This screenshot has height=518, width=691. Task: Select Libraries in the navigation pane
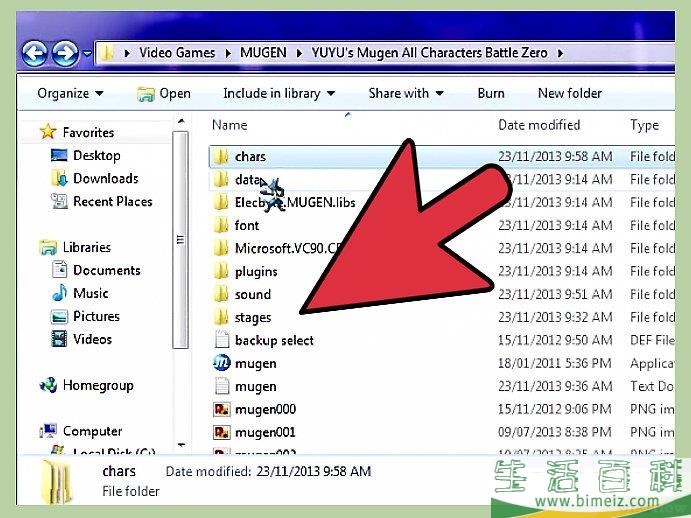(86, 247)
